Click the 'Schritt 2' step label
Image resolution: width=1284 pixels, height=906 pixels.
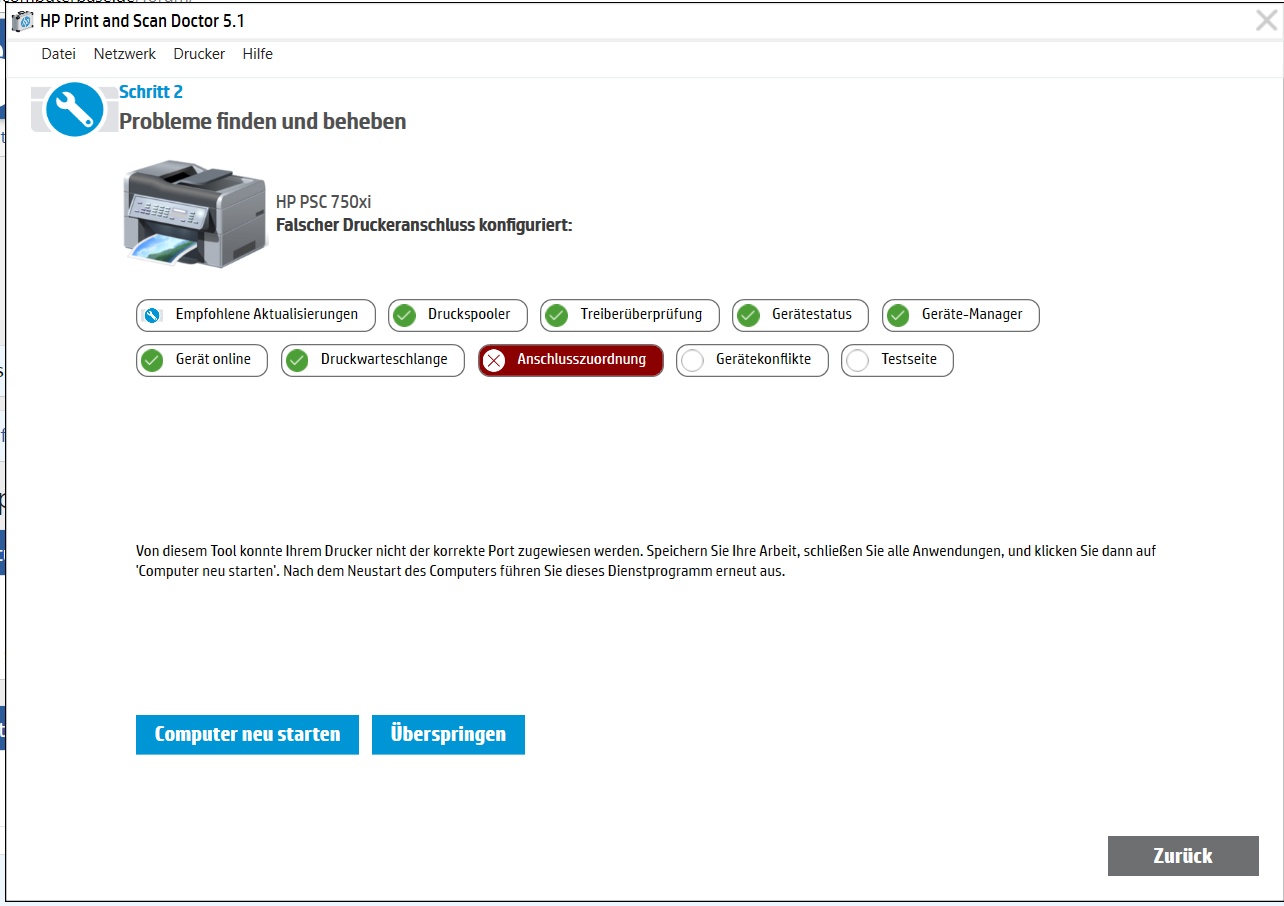coord(151,92)
